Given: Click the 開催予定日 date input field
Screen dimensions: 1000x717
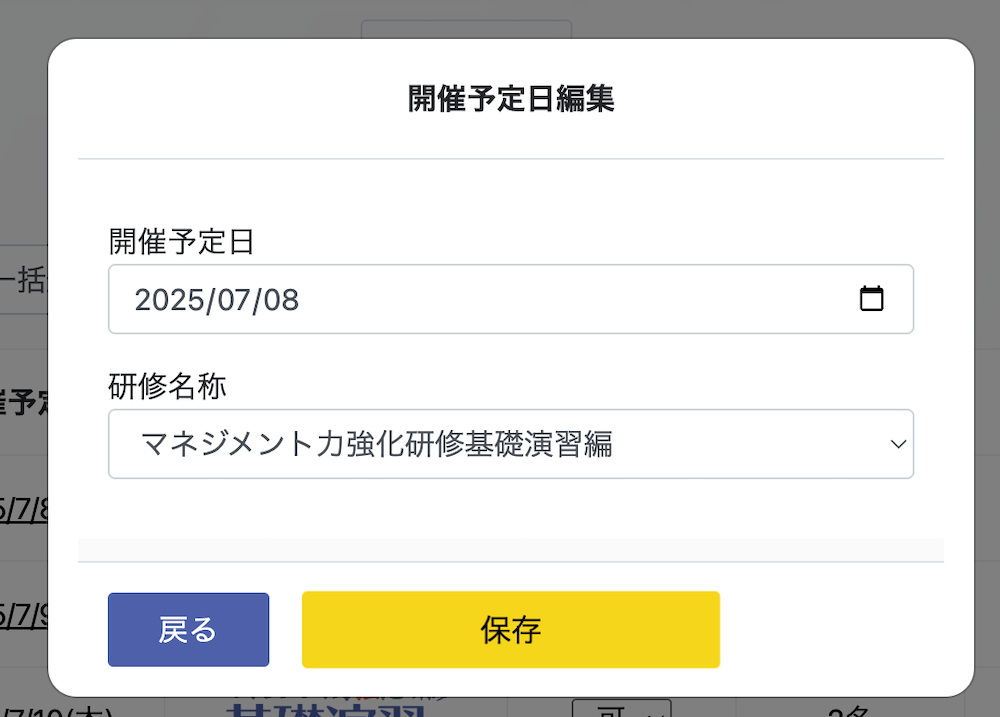Looking at the screenshot, I should [511, 299].
